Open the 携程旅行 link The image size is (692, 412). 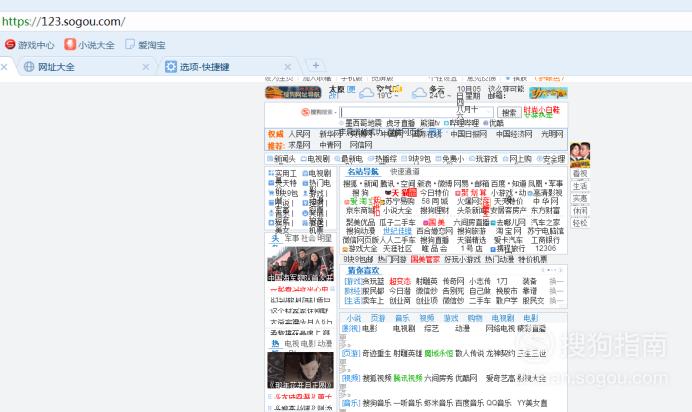pos(508,248)
